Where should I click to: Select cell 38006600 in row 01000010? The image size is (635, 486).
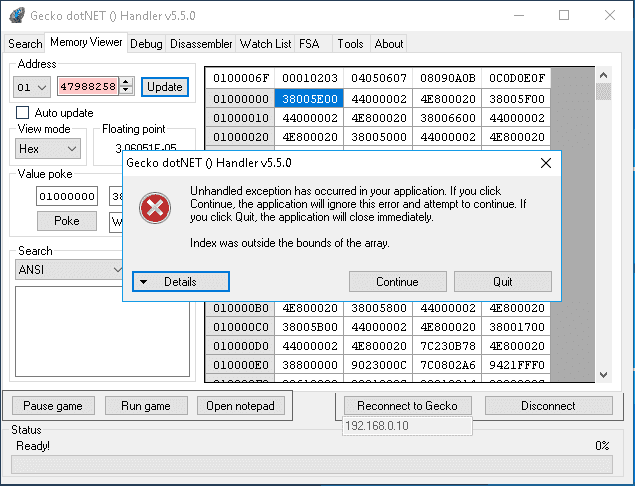tap(447, 117)
